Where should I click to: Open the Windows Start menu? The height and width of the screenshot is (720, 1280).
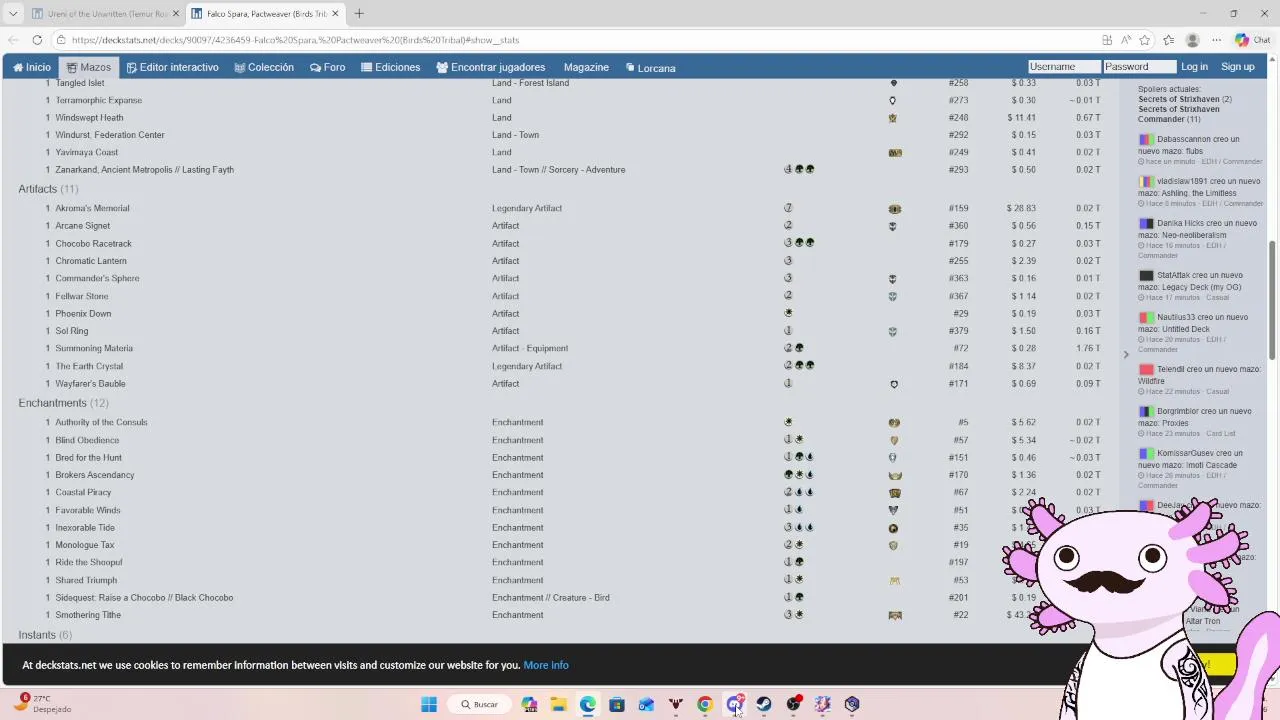coord(429,704)
